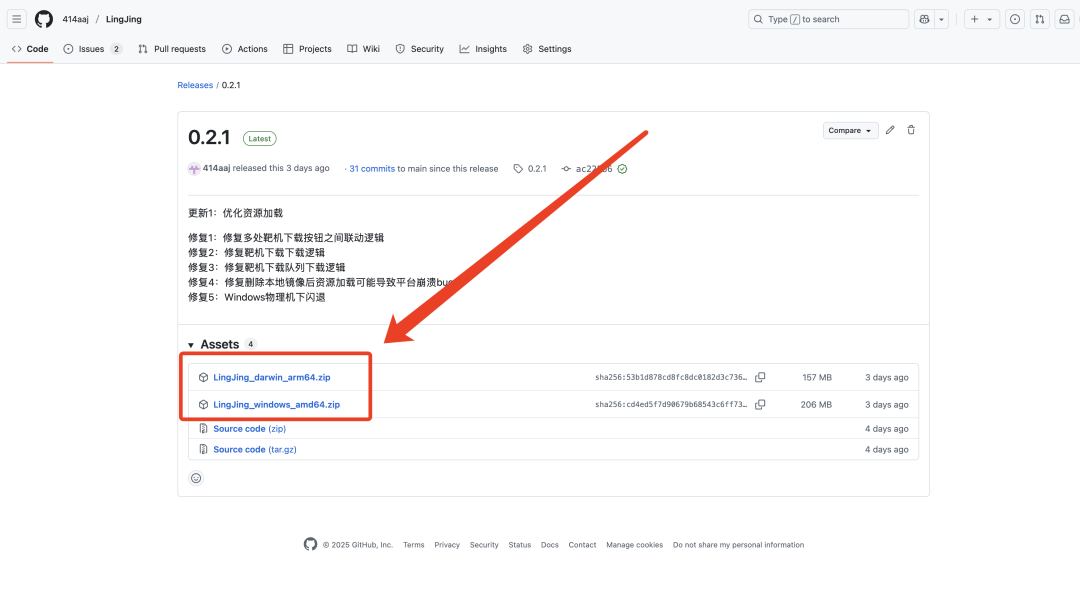
Task: Switch to the Security tab
Action: (419, 49)
